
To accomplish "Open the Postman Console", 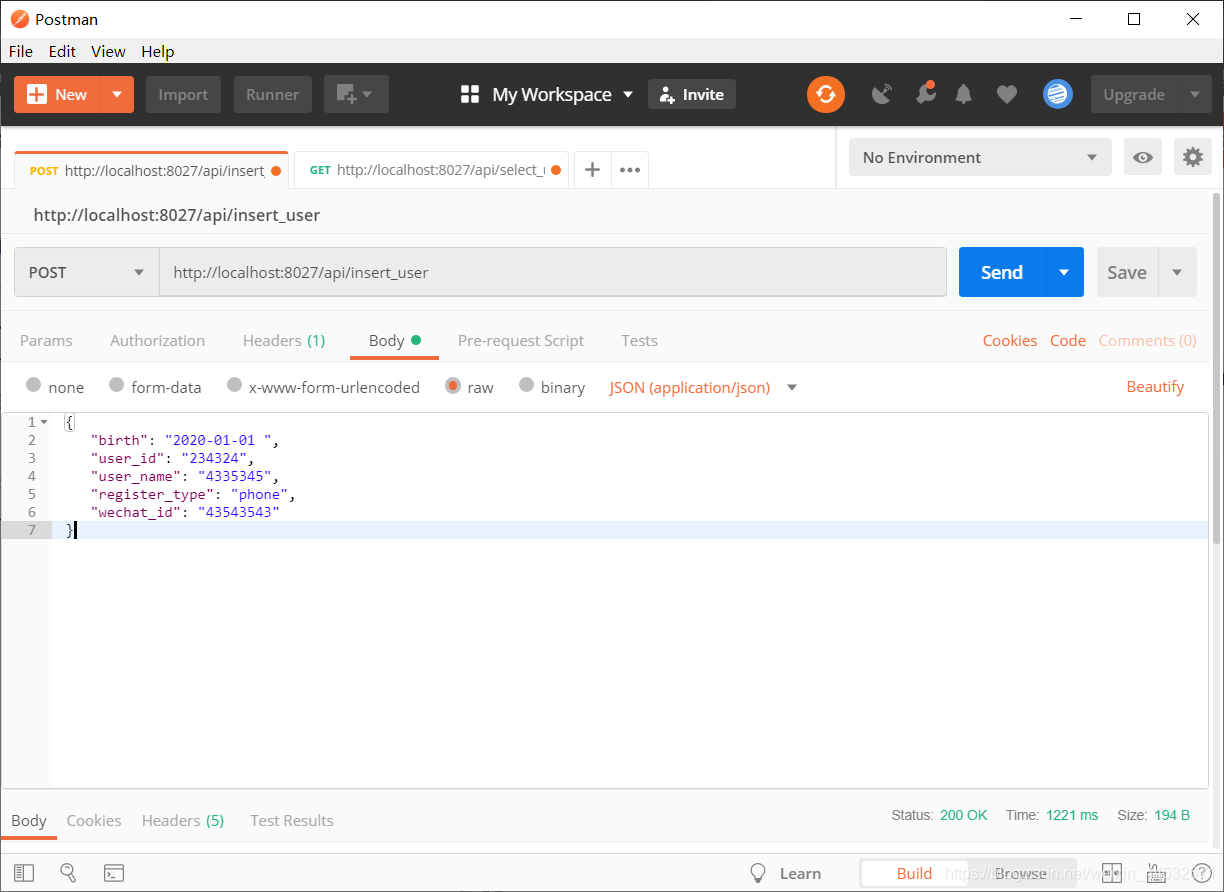I will click(113, 872).
